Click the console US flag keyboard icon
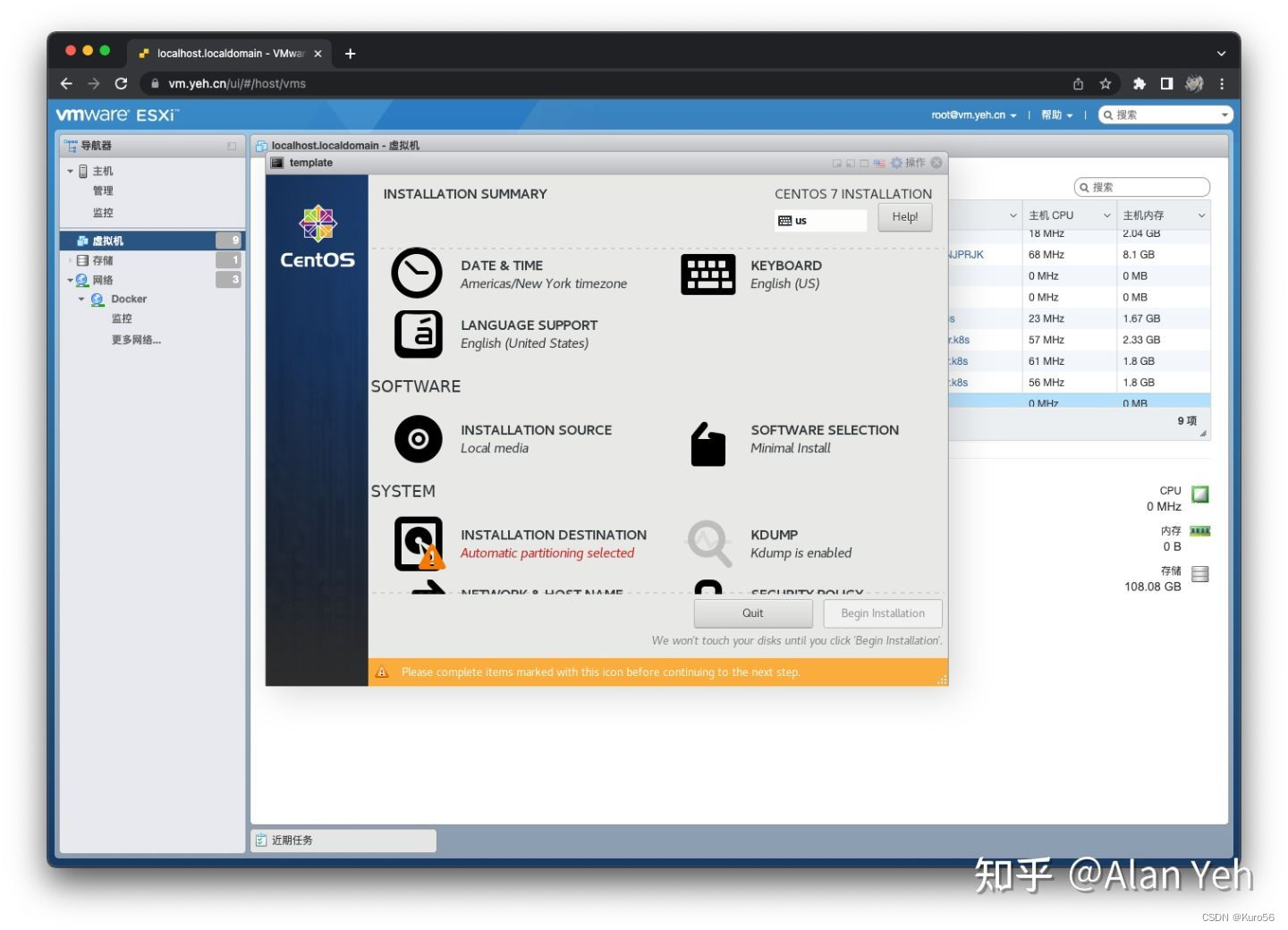The height and width of the screenshot is (930, 1288). pyautogui.click(x=879, y=163)
